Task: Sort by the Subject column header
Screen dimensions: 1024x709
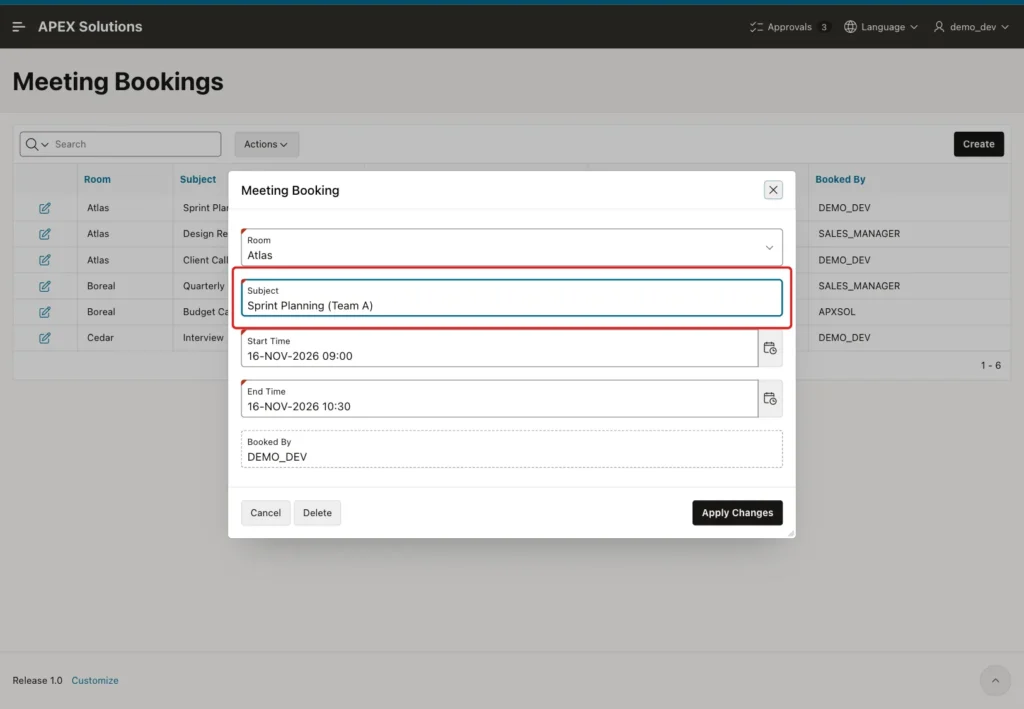Action: 198,179
